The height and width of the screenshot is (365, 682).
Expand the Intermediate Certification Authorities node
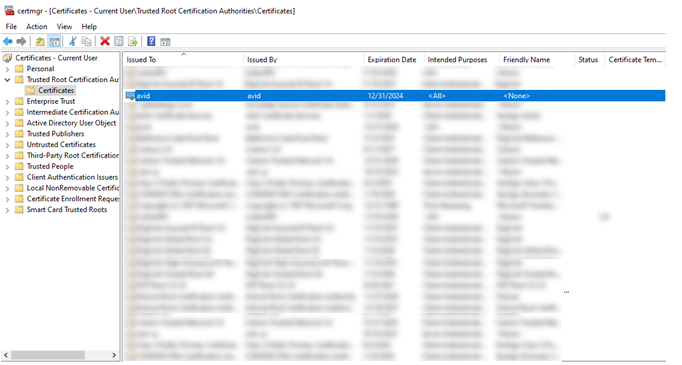[x=7, y=112]
